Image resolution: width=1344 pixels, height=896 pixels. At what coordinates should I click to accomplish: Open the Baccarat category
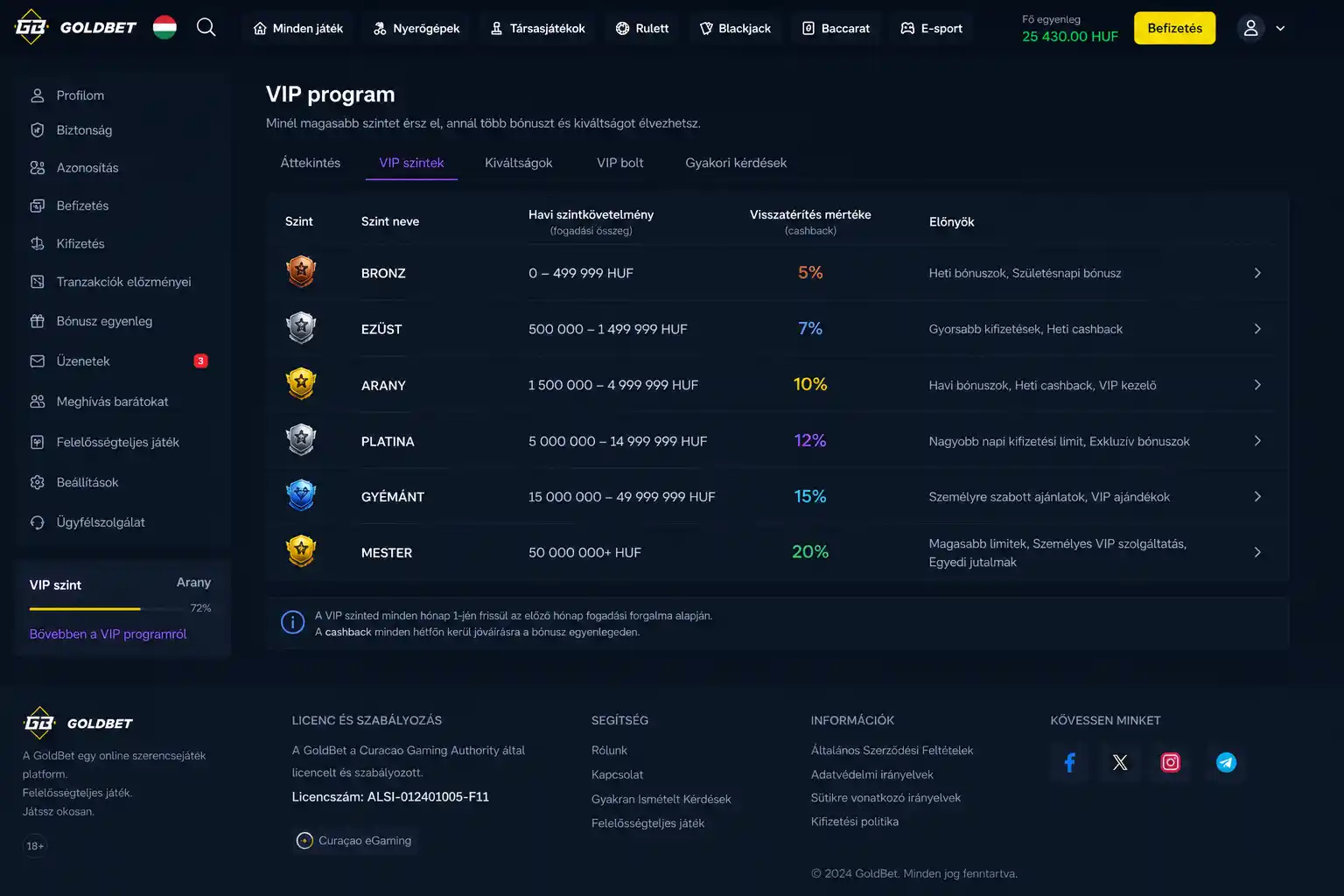pos(836,28)
